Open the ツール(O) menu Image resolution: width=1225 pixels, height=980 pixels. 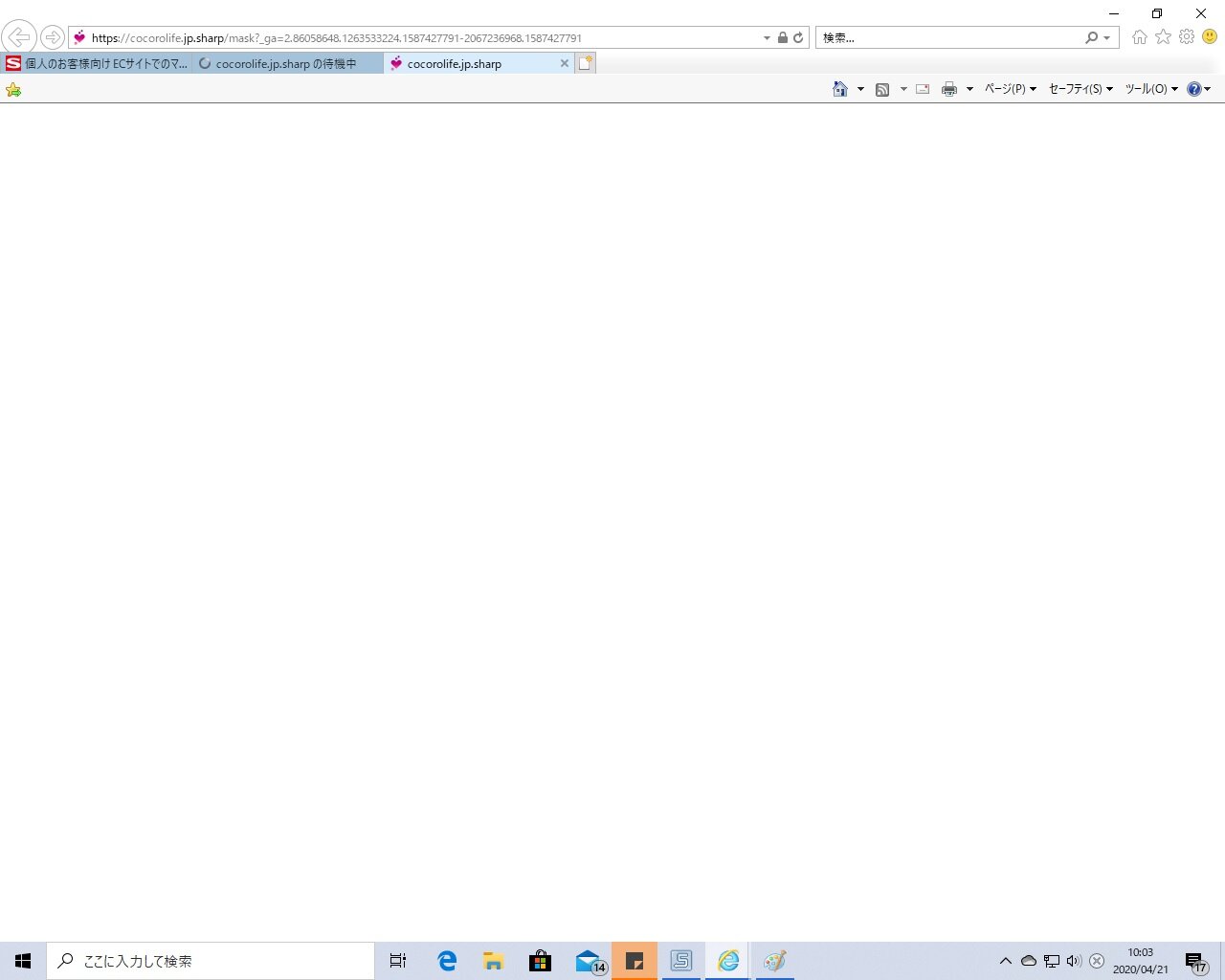point(1151,89)
